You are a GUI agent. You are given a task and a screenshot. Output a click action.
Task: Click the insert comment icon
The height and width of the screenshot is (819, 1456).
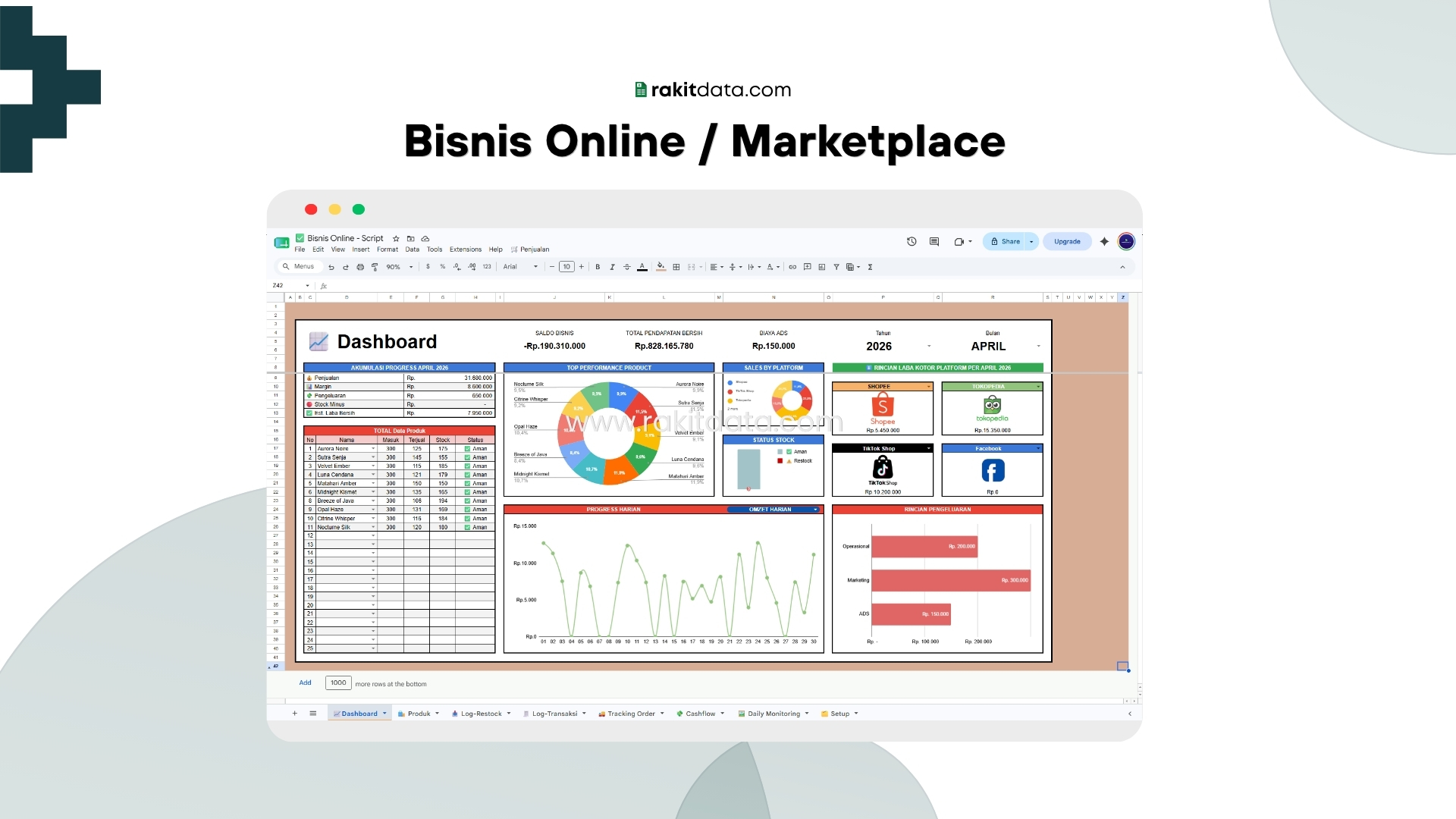[x=807, y=267]
